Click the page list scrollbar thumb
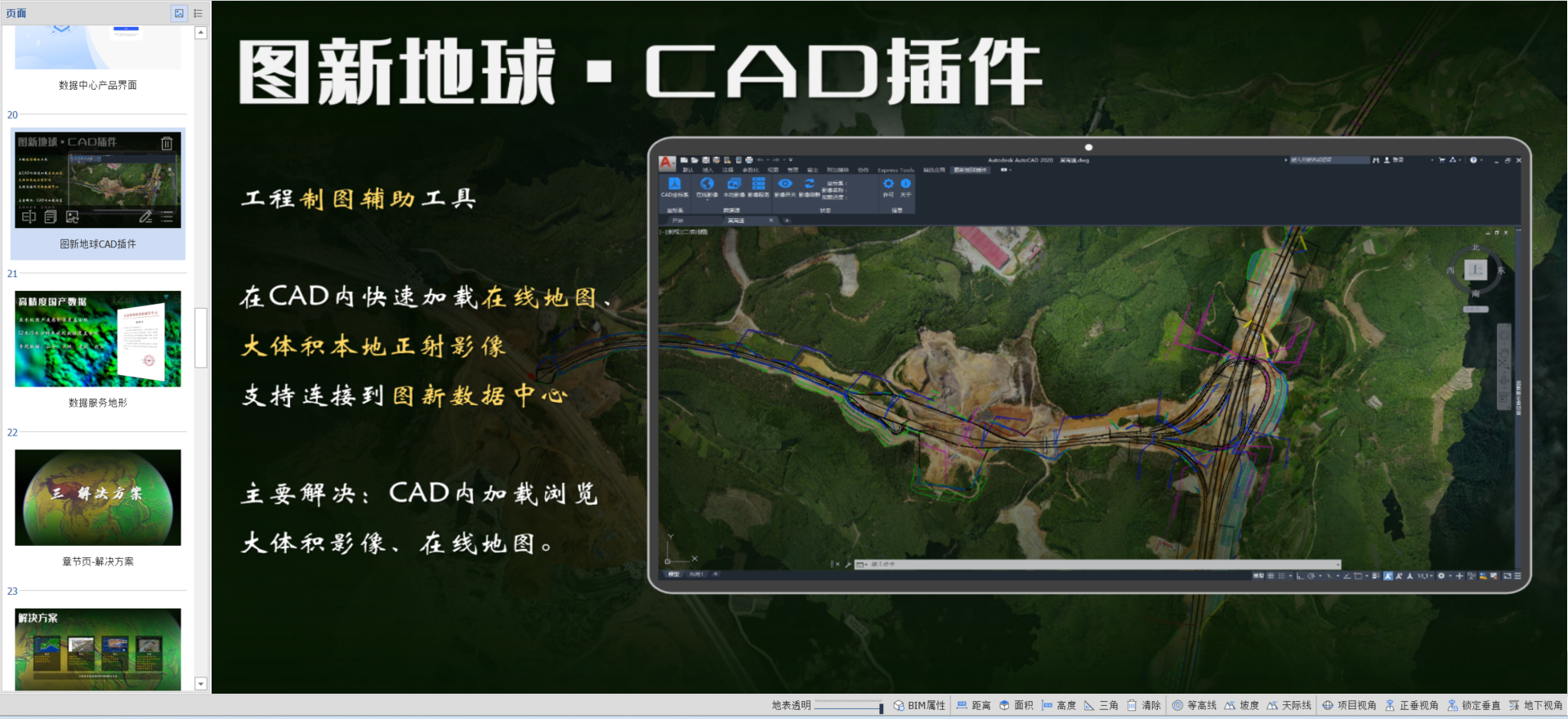 (x=201, y=337)
